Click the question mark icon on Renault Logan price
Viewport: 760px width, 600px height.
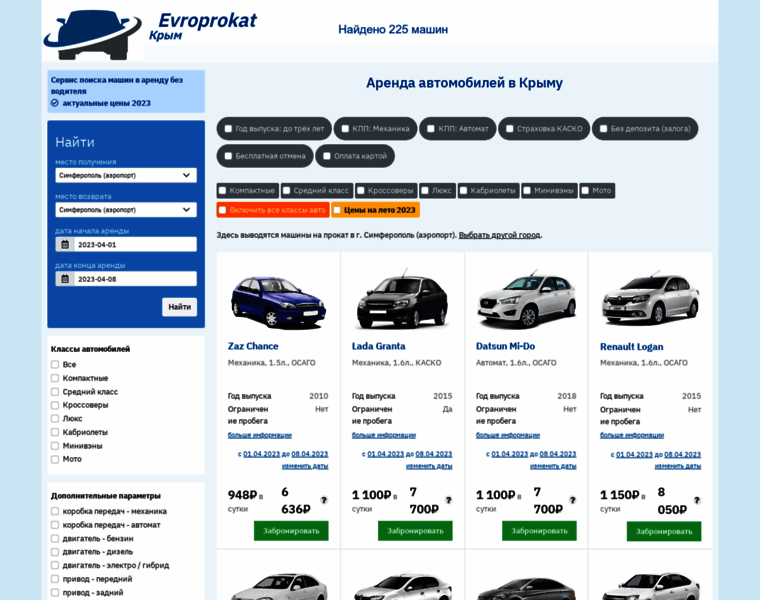point(697,500)
